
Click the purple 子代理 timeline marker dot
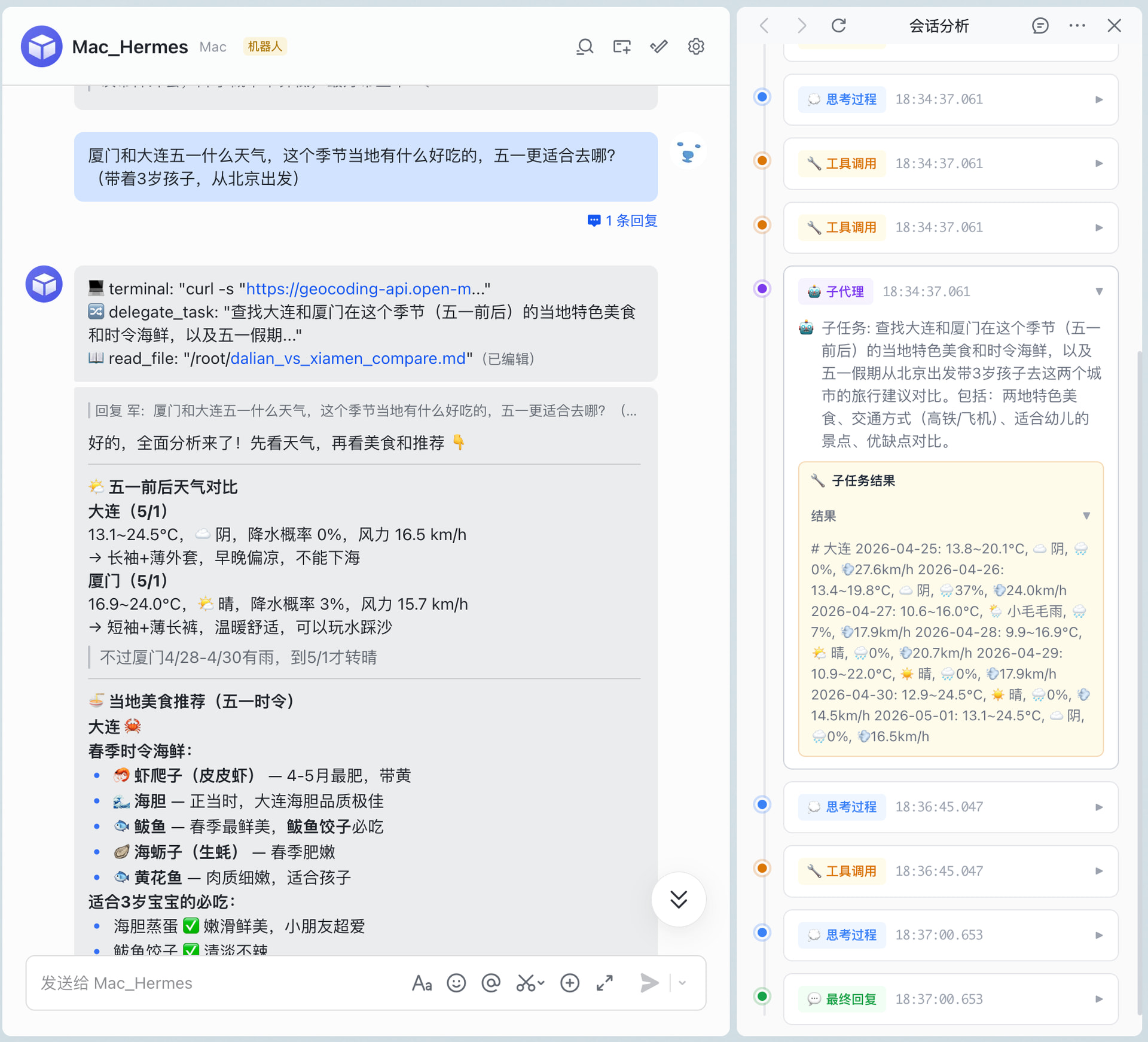(762, 289)
